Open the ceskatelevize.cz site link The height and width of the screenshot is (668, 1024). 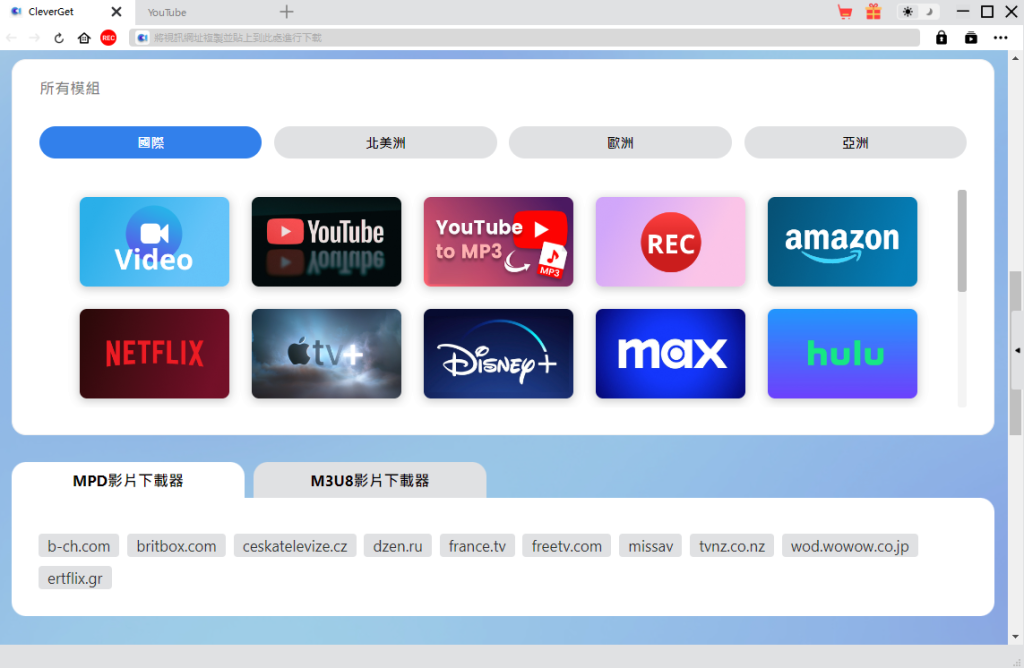(x=295, y=546)
